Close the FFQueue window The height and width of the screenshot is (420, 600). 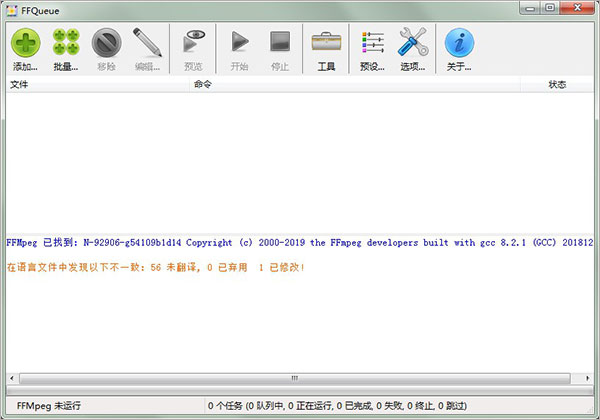point(577,8)
